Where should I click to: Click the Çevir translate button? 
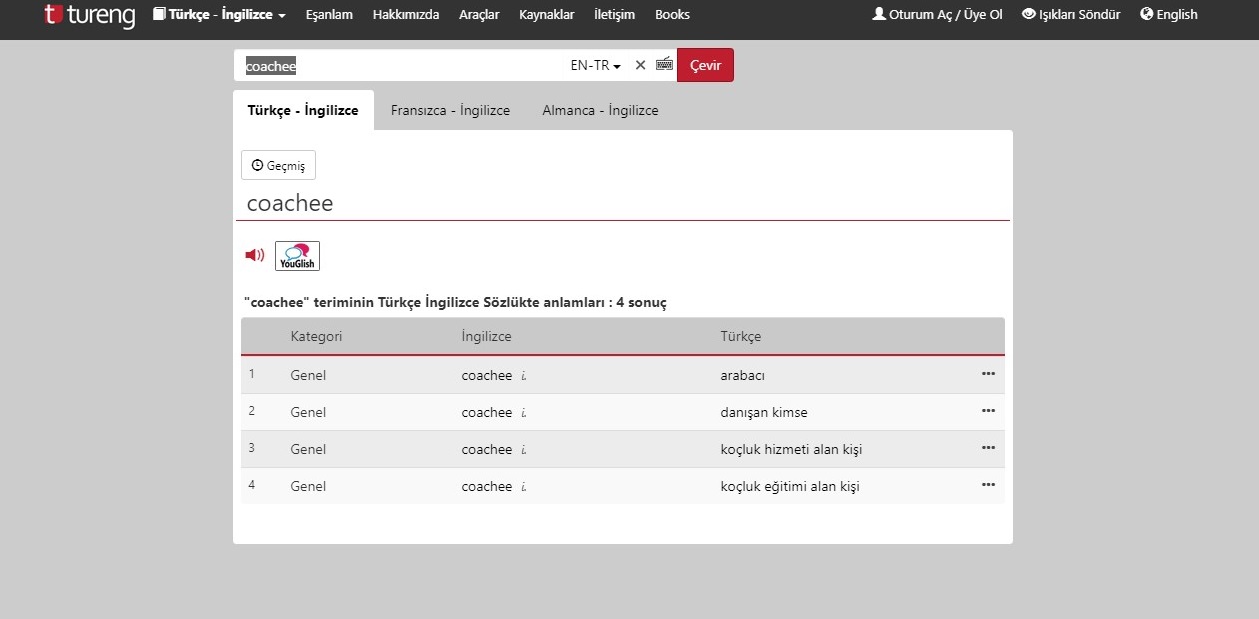click(x=705, y=65)
